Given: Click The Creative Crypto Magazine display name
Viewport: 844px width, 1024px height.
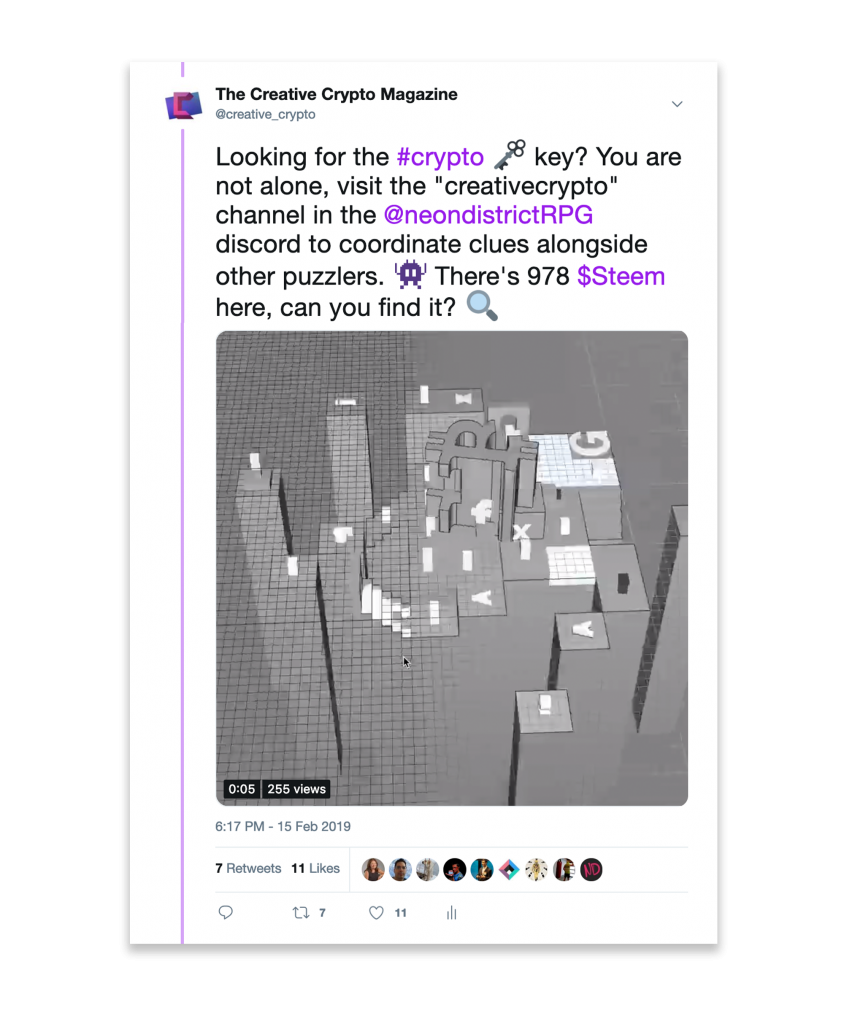Looking at the screenshot, I should (336, 94).
